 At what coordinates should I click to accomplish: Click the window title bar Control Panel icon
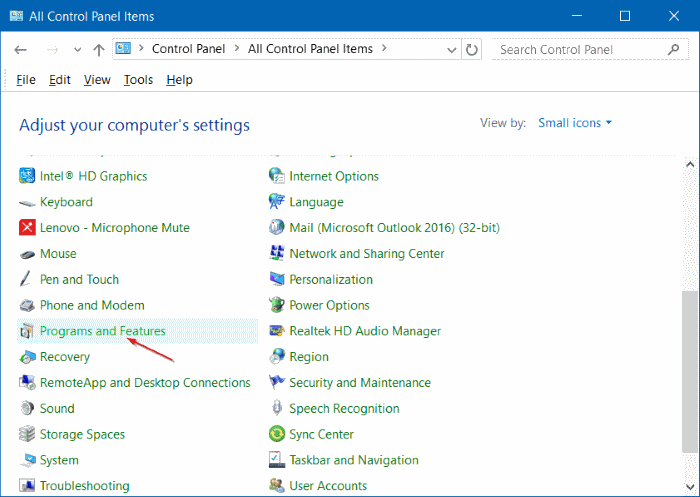pyautogui.click(x=17, y=16)
